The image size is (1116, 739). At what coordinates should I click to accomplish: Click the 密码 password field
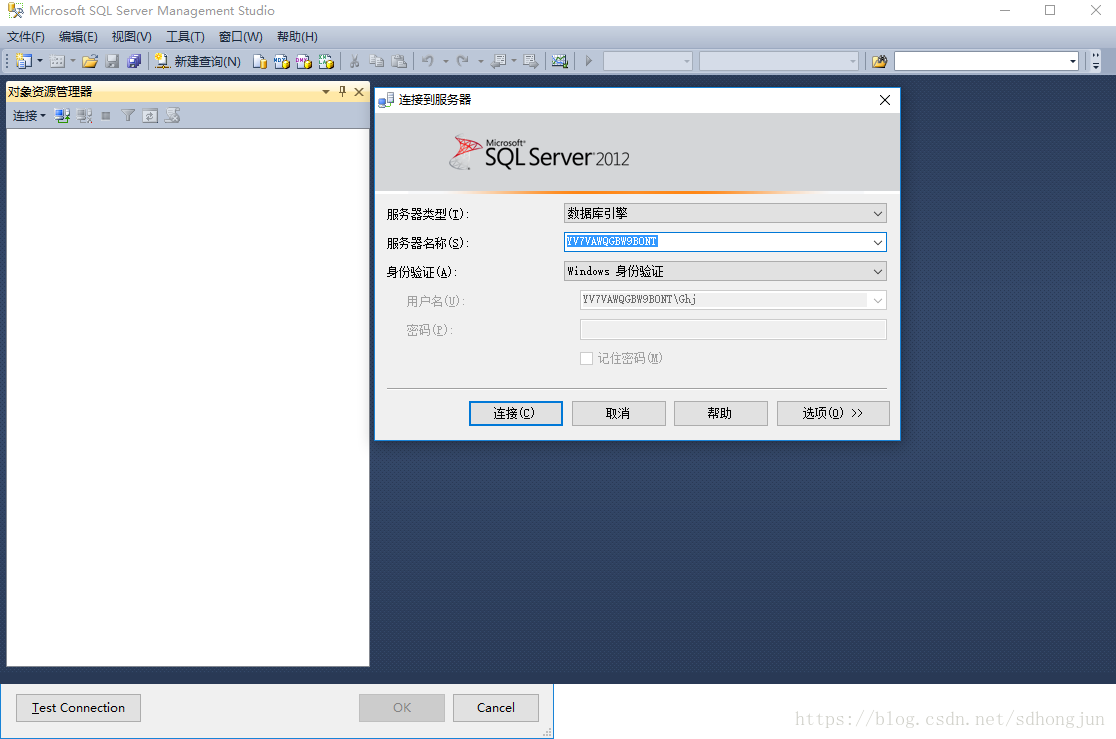coord(733,330)
